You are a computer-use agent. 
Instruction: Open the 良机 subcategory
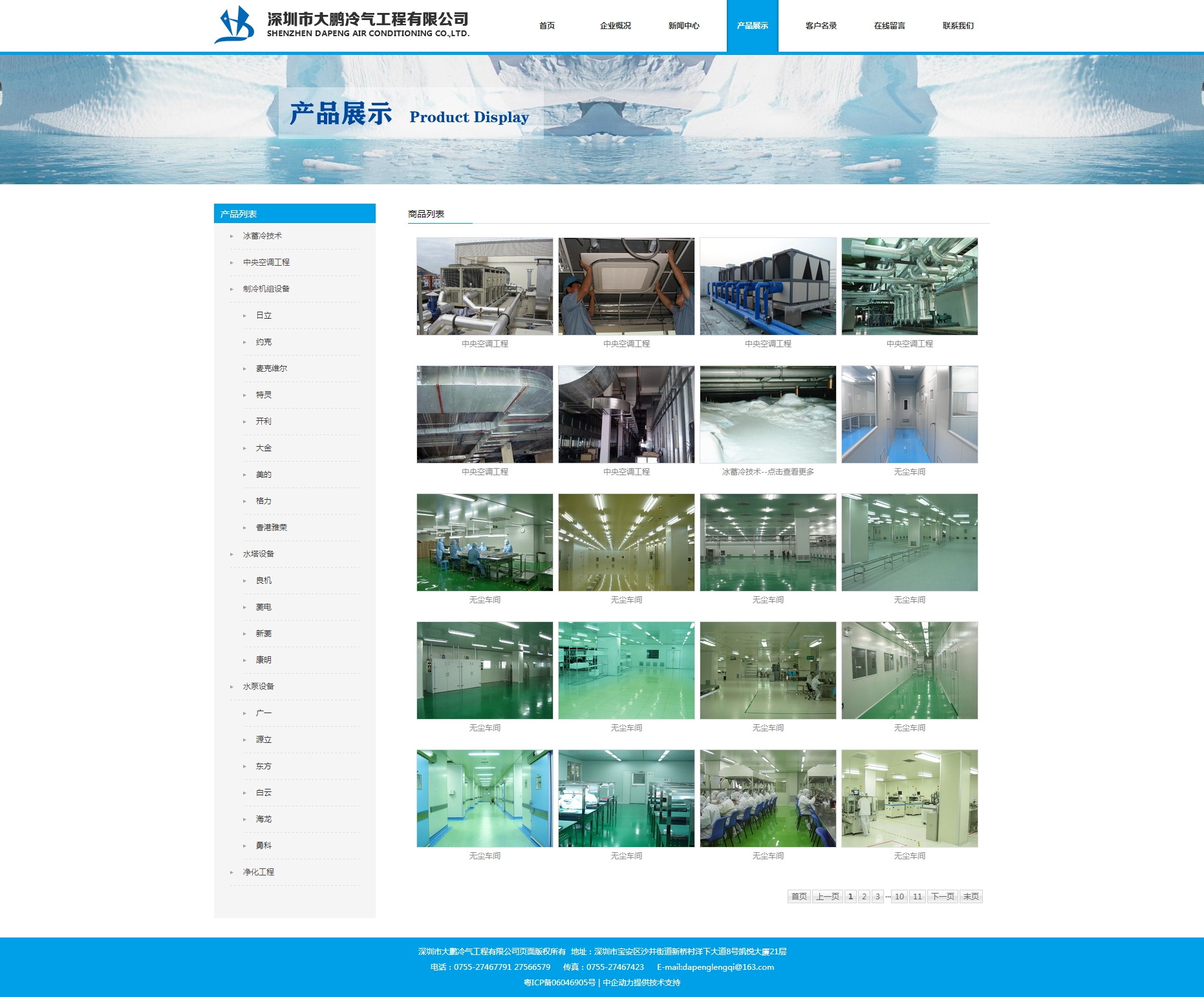pyautogui.click(x=264, y=581)
